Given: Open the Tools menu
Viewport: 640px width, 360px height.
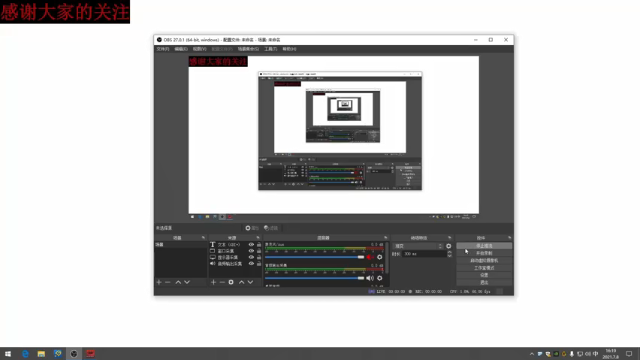Looking at the screenshot, I should (270, 49).
